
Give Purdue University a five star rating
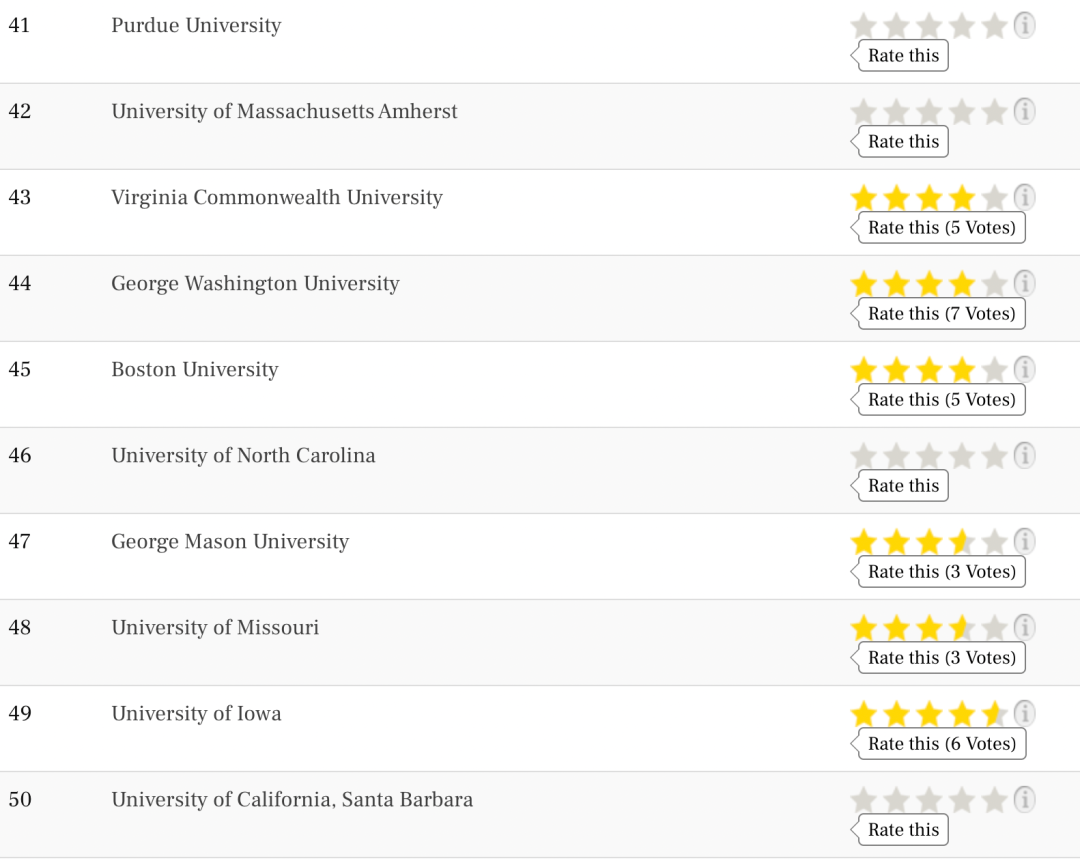[x=993, y=26]
